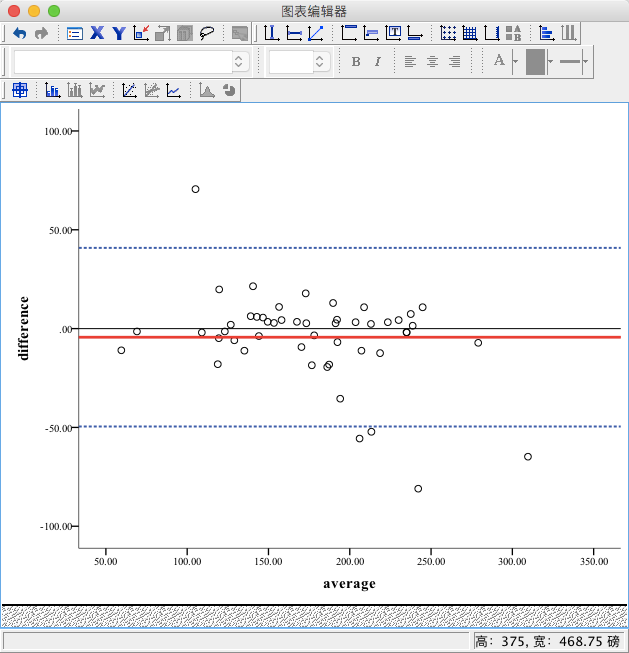The image size is (629, 653).
Task: Click the outlier point near difference 70
Action: pos(195,189)
